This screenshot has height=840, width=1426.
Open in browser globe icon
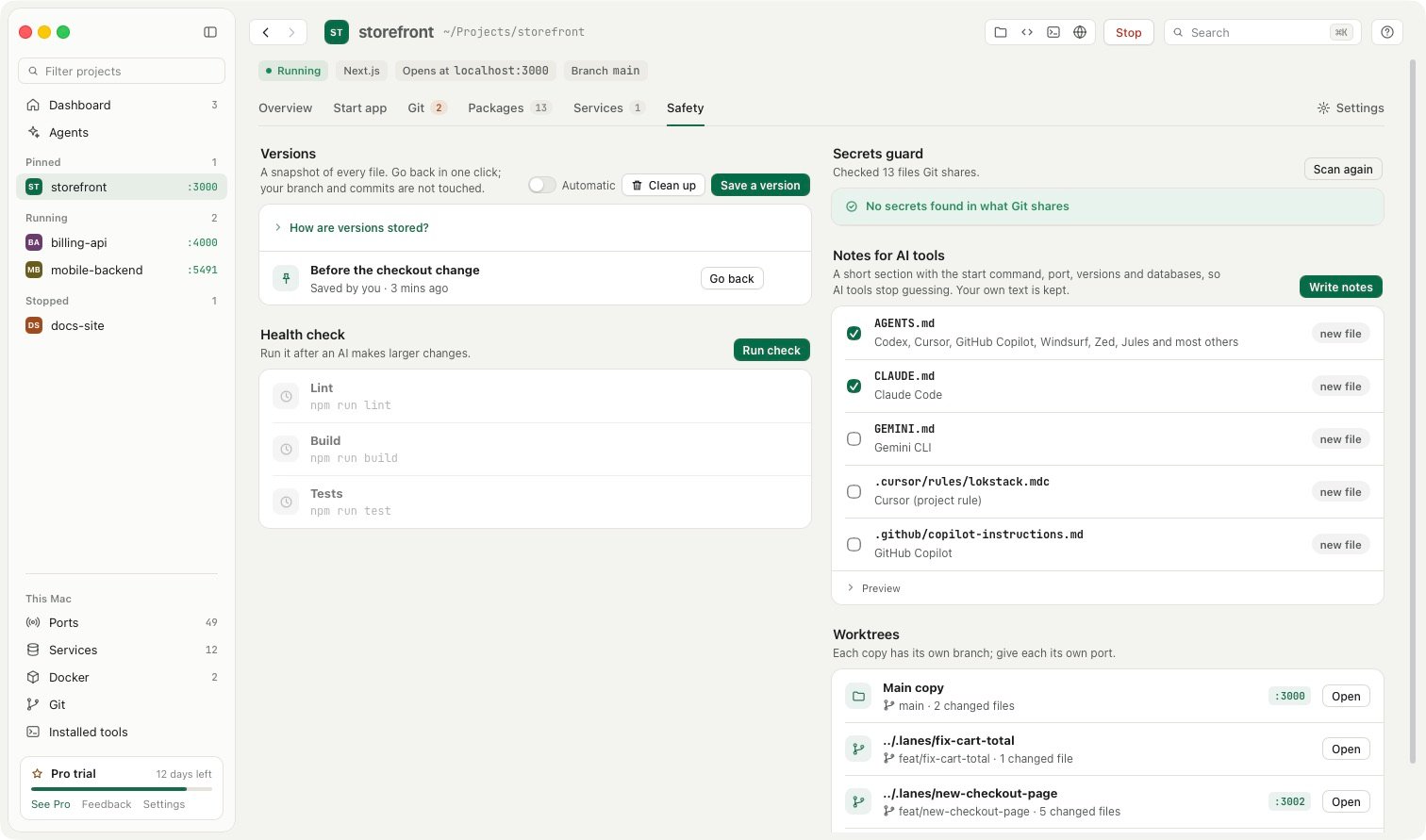1080,32
